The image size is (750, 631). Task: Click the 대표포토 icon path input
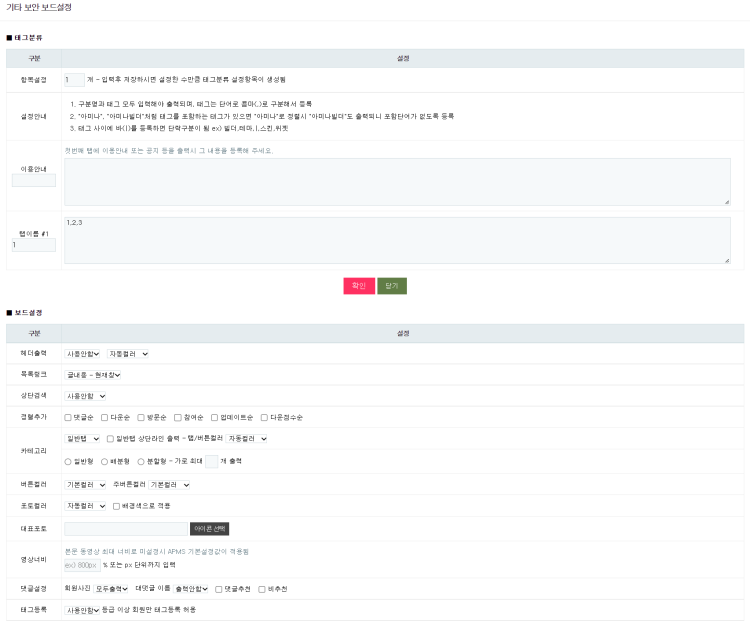click(126, 529)
